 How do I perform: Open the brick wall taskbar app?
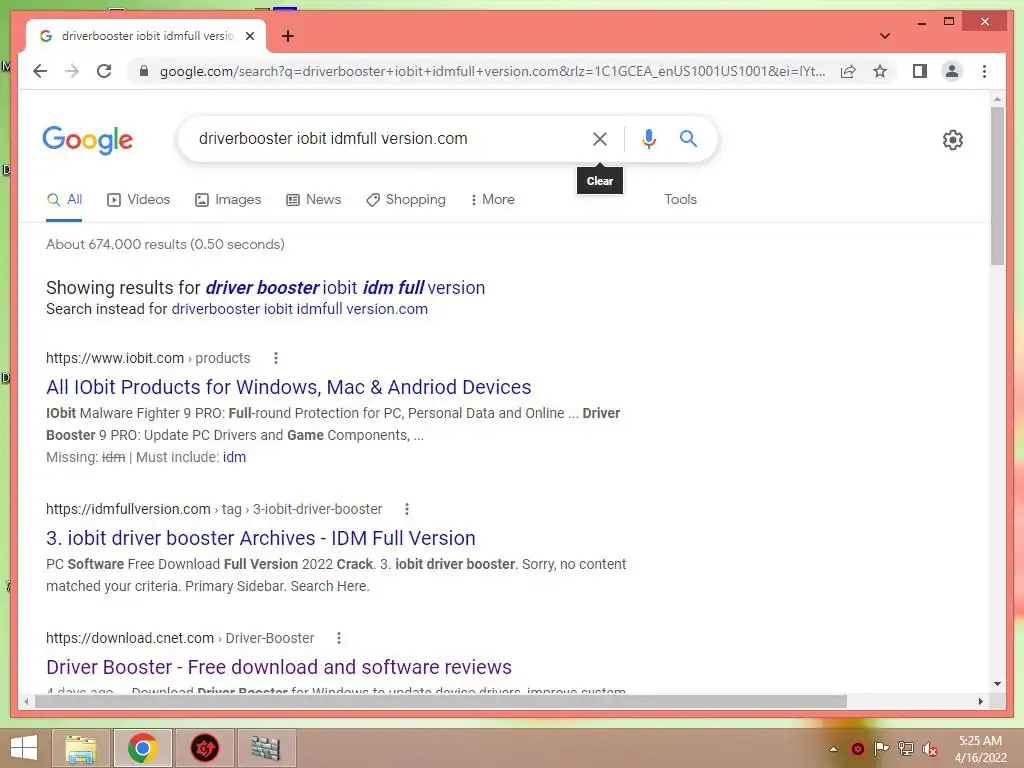point(266,748)
